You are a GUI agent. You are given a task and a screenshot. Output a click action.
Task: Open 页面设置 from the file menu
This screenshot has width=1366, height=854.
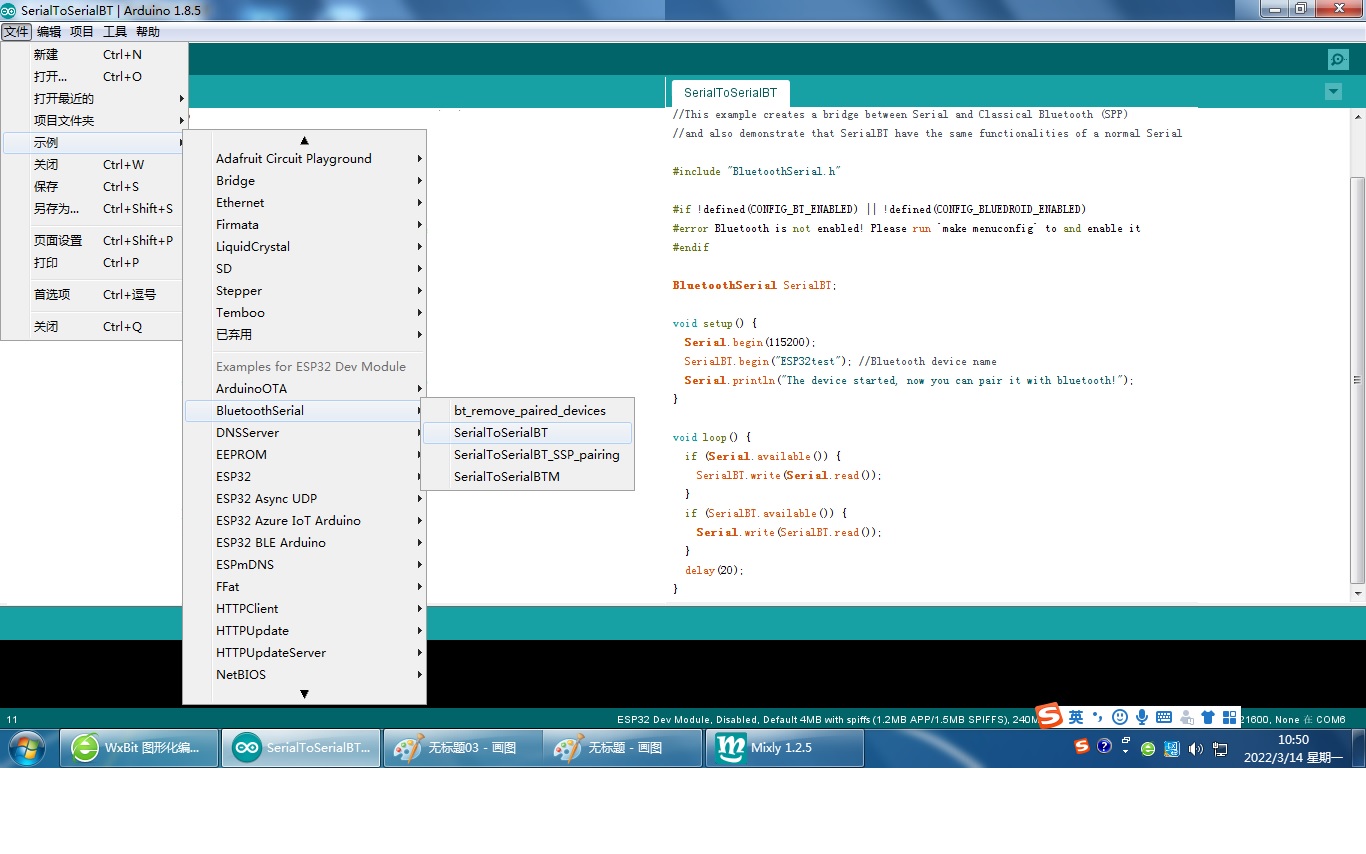(94, 241)
